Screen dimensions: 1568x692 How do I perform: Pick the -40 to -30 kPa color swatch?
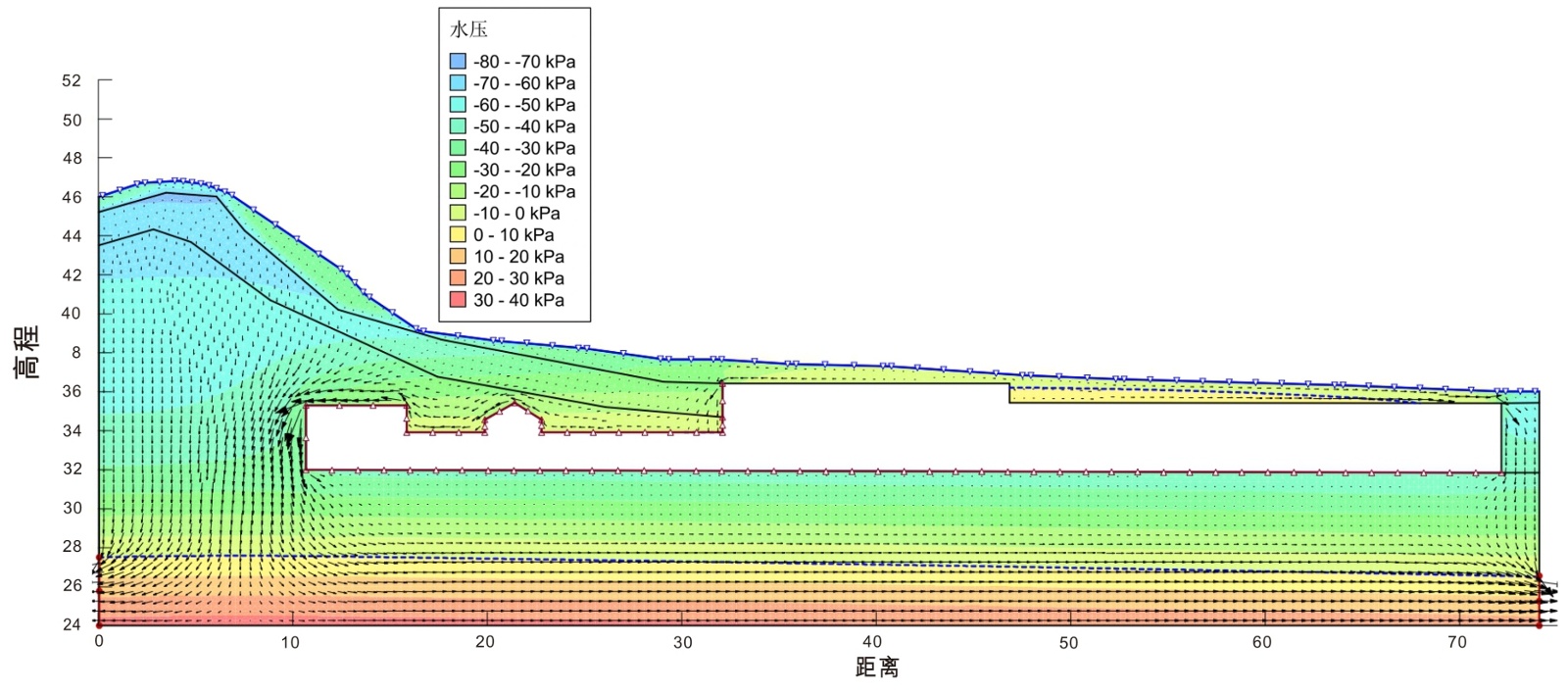click(458, 148)
